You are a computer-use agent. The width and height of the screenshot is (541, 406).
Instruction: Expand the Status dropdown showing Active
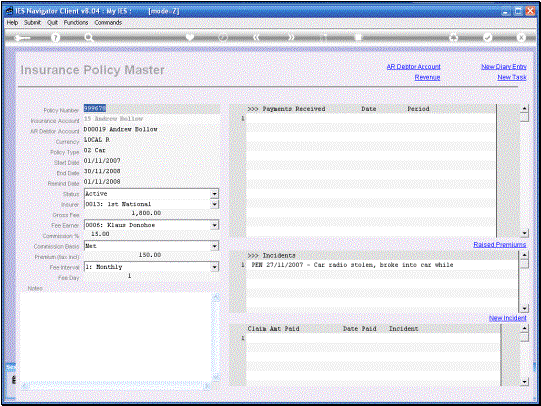pyautogui.click(x=215, y=194)
